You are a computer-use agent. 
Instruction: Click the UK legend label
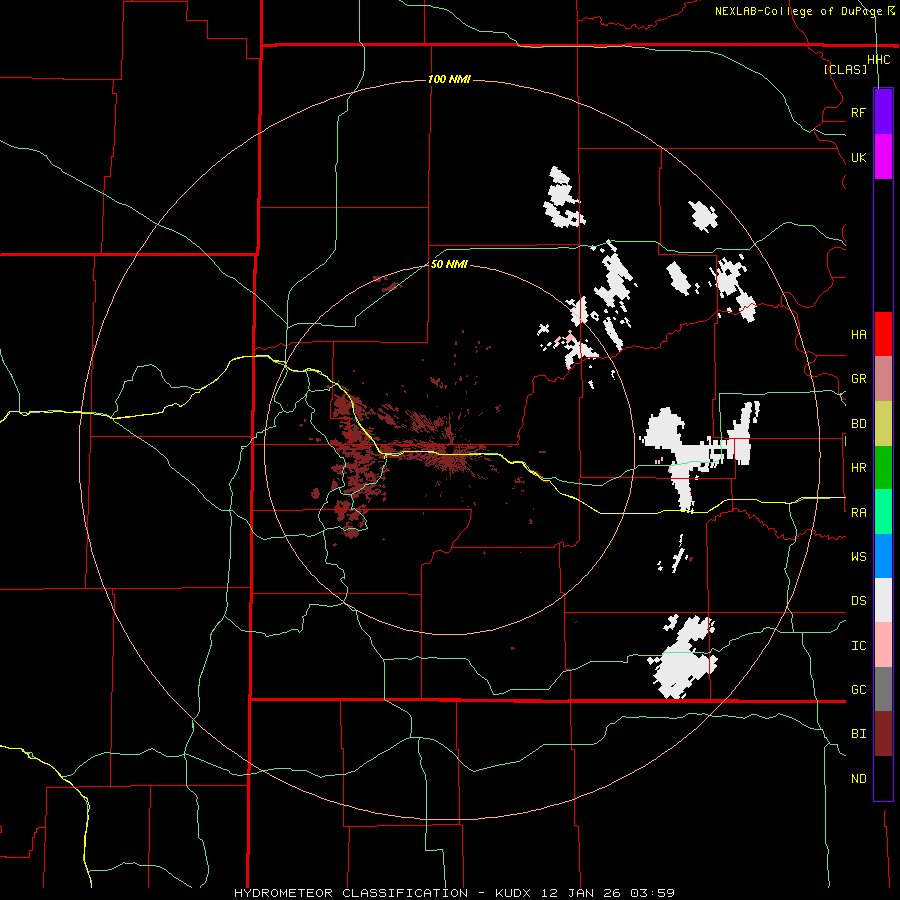pos(858,157)
